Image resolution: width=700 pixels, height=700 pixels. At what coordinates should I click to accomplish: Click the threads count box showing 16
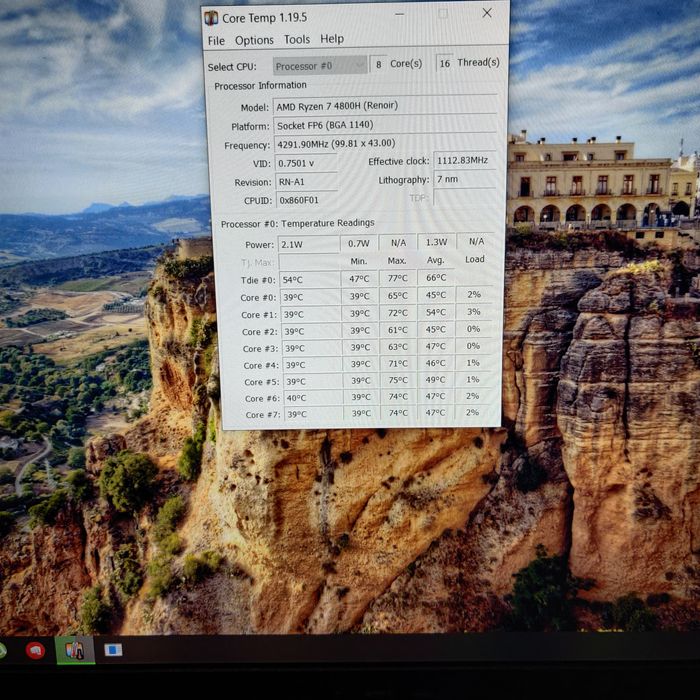point(444,63)
